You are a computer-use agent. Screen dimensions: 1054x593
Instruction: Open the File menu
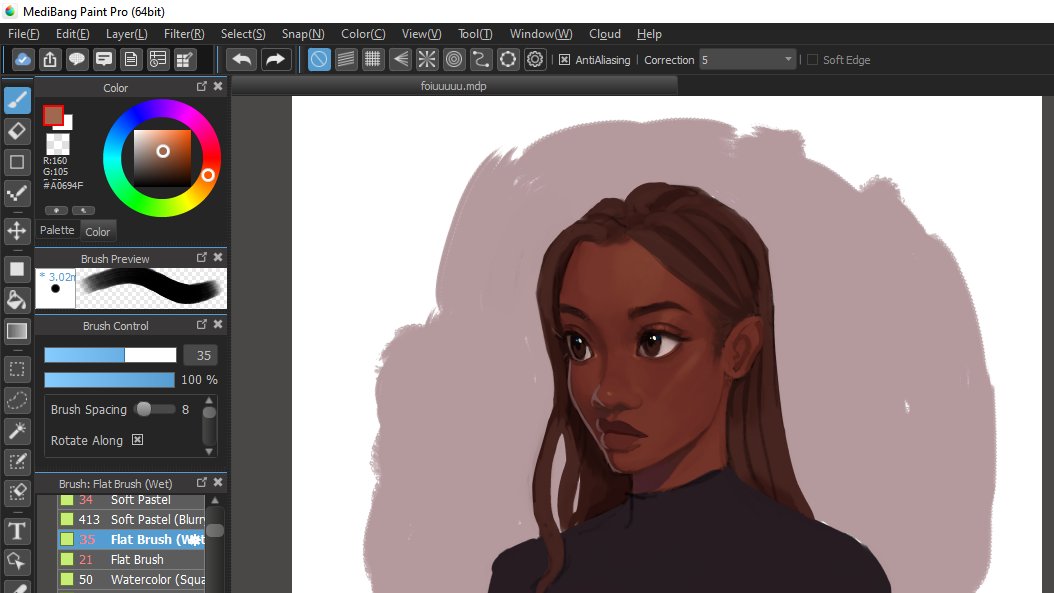tap(24, 34)
